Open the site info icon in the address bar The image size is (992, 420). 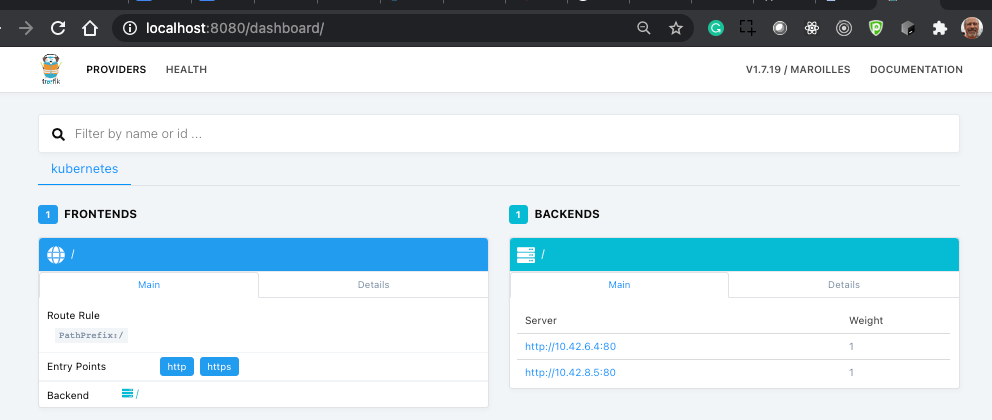(x=130, y=28)
